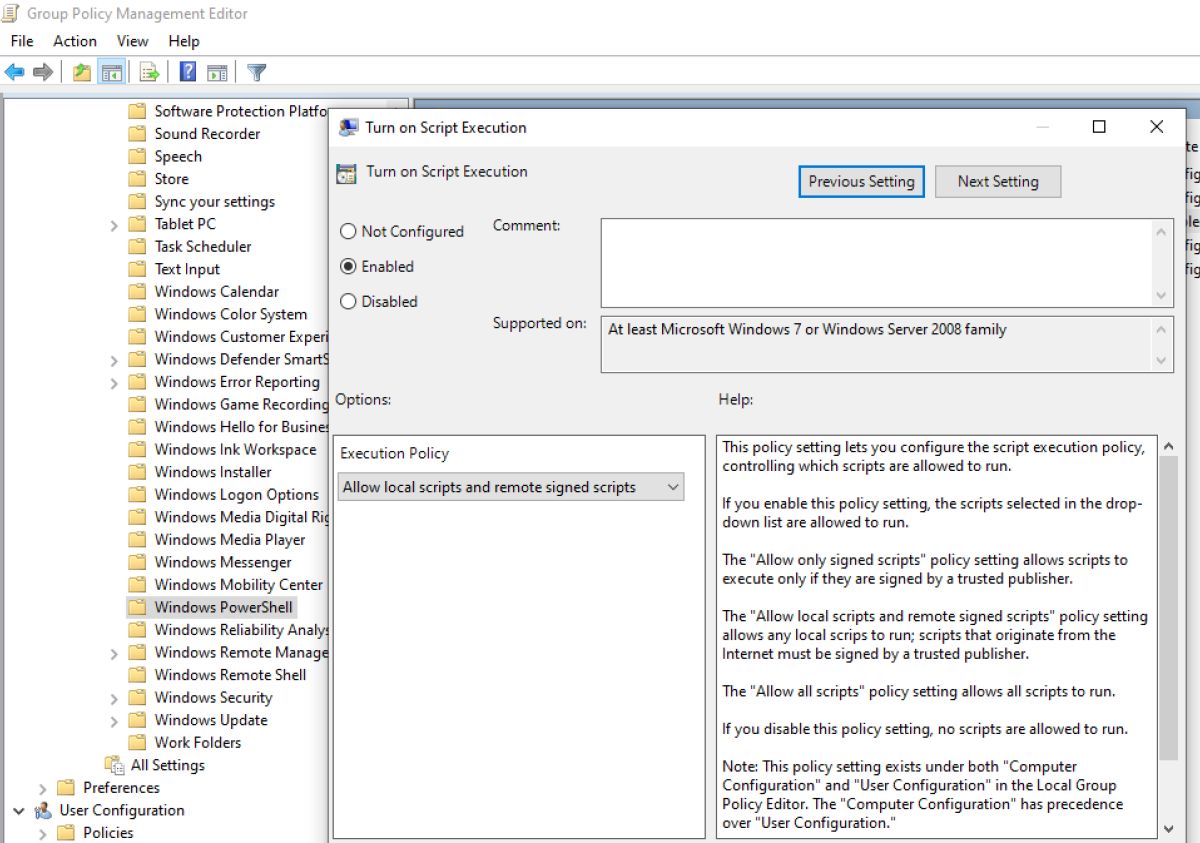
Task: Select Windows Hello for Business tree item
Action: [x=241, y=427]
